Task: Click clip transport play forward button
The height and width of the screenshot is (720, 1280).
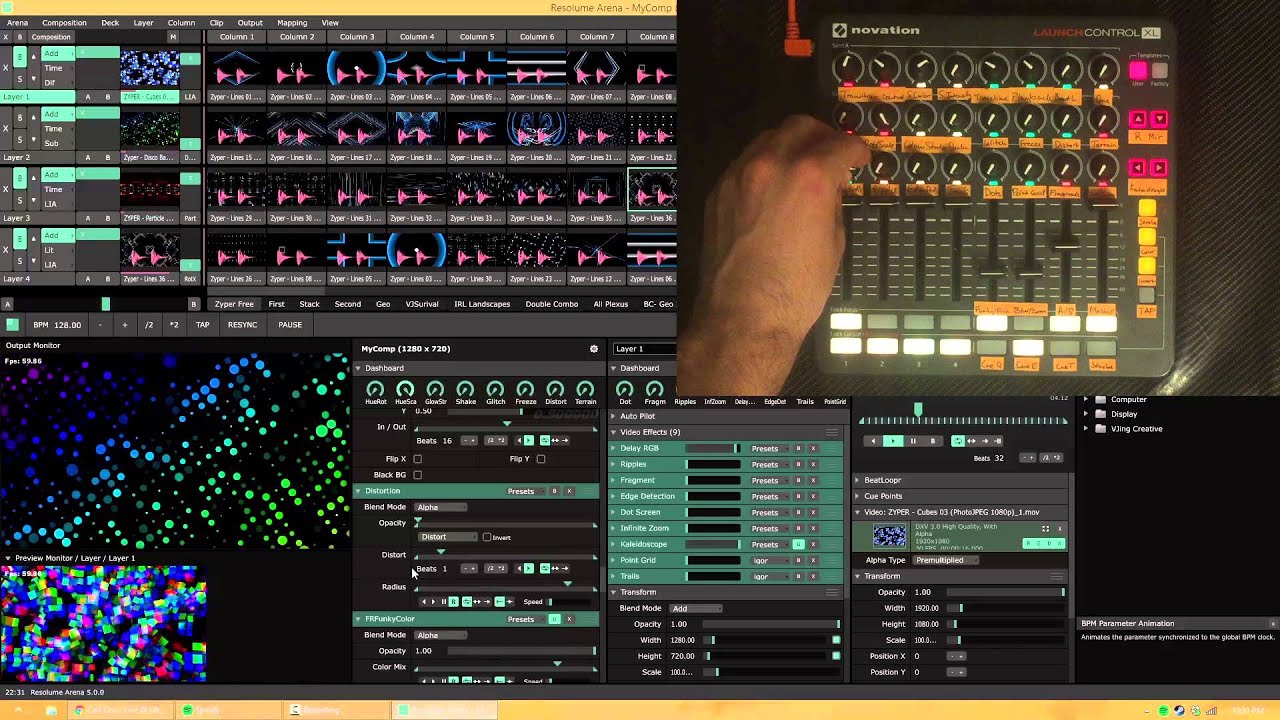Action: click(x=894, y=441)
